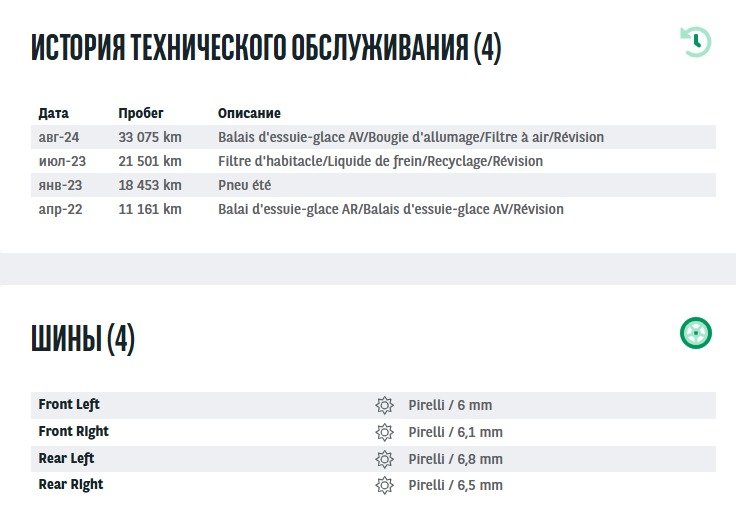Click the 18 453 km mileage entry
The image size is (736, 521).
150,185
